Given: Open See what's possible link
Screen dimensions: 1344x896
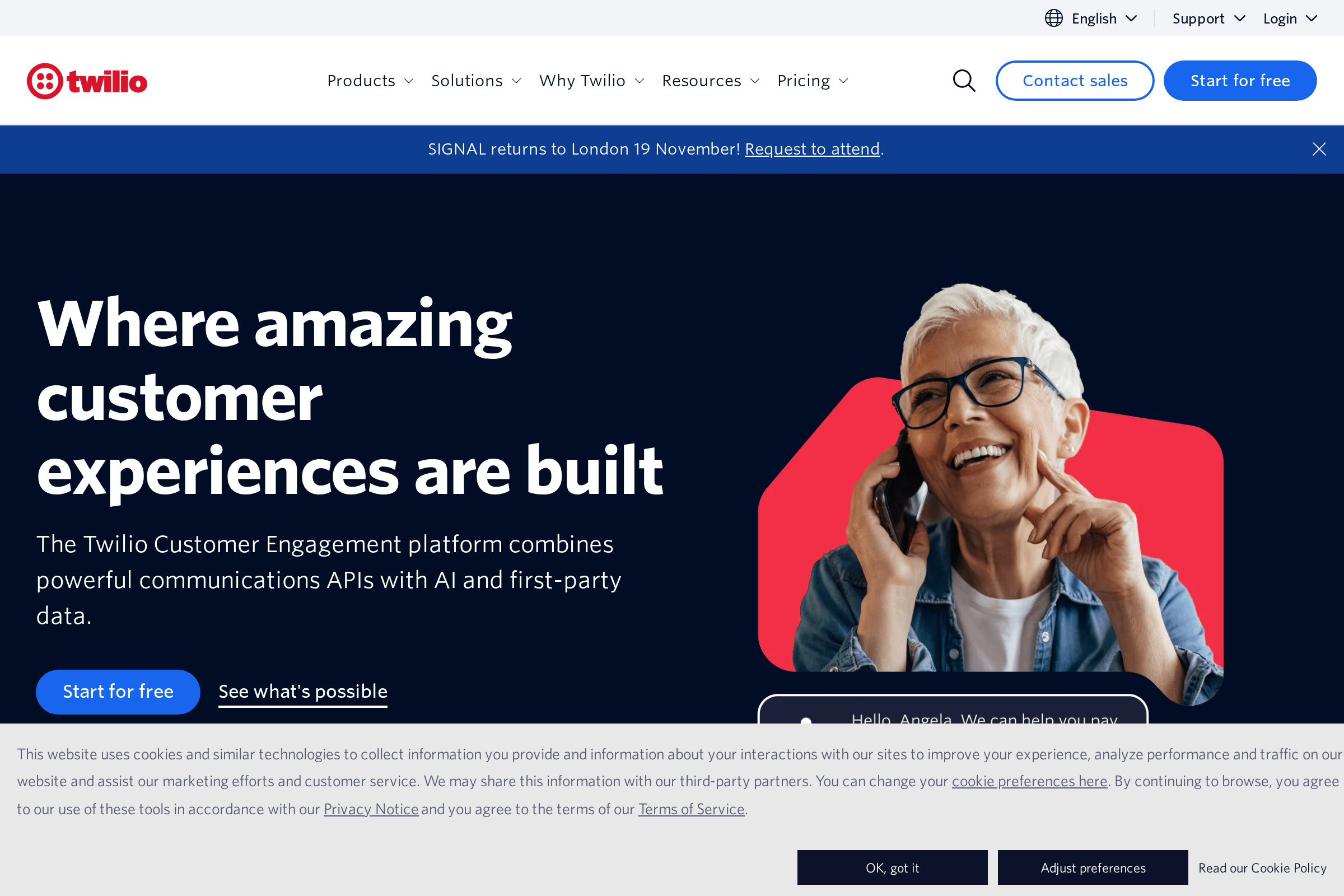Looking at the screenshot, I should [302, 692].
